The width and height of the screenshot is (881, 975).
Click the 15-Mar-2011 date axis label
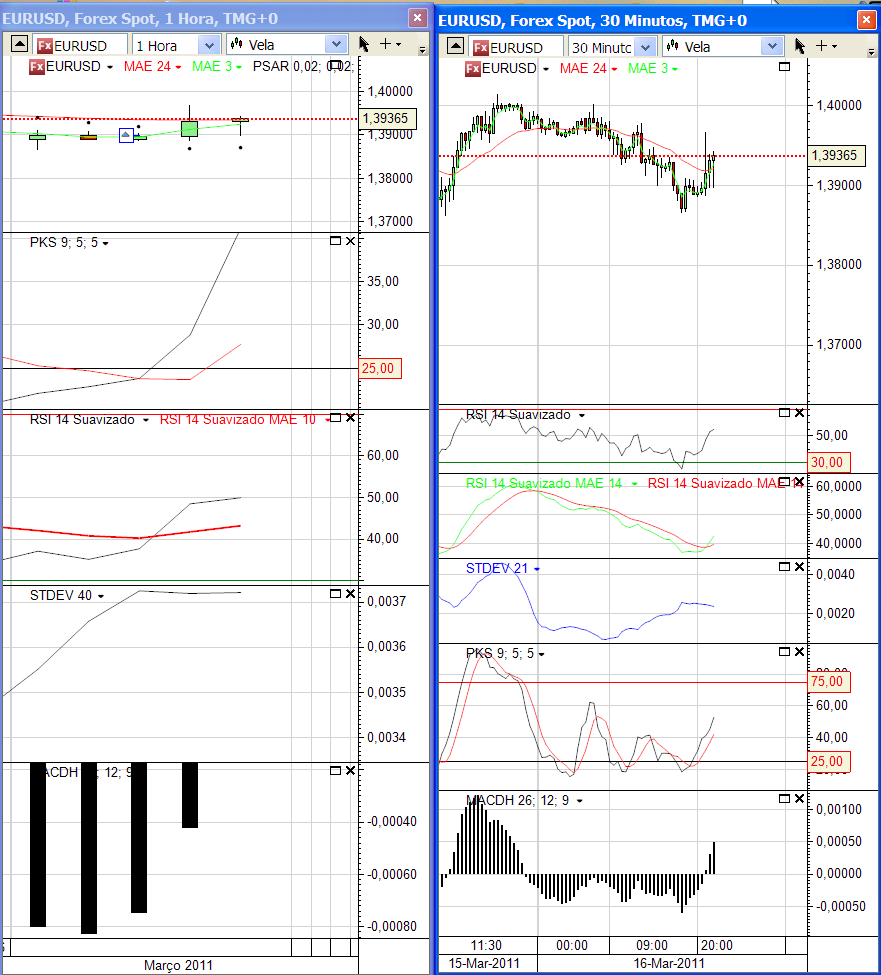tap(484, 963)
